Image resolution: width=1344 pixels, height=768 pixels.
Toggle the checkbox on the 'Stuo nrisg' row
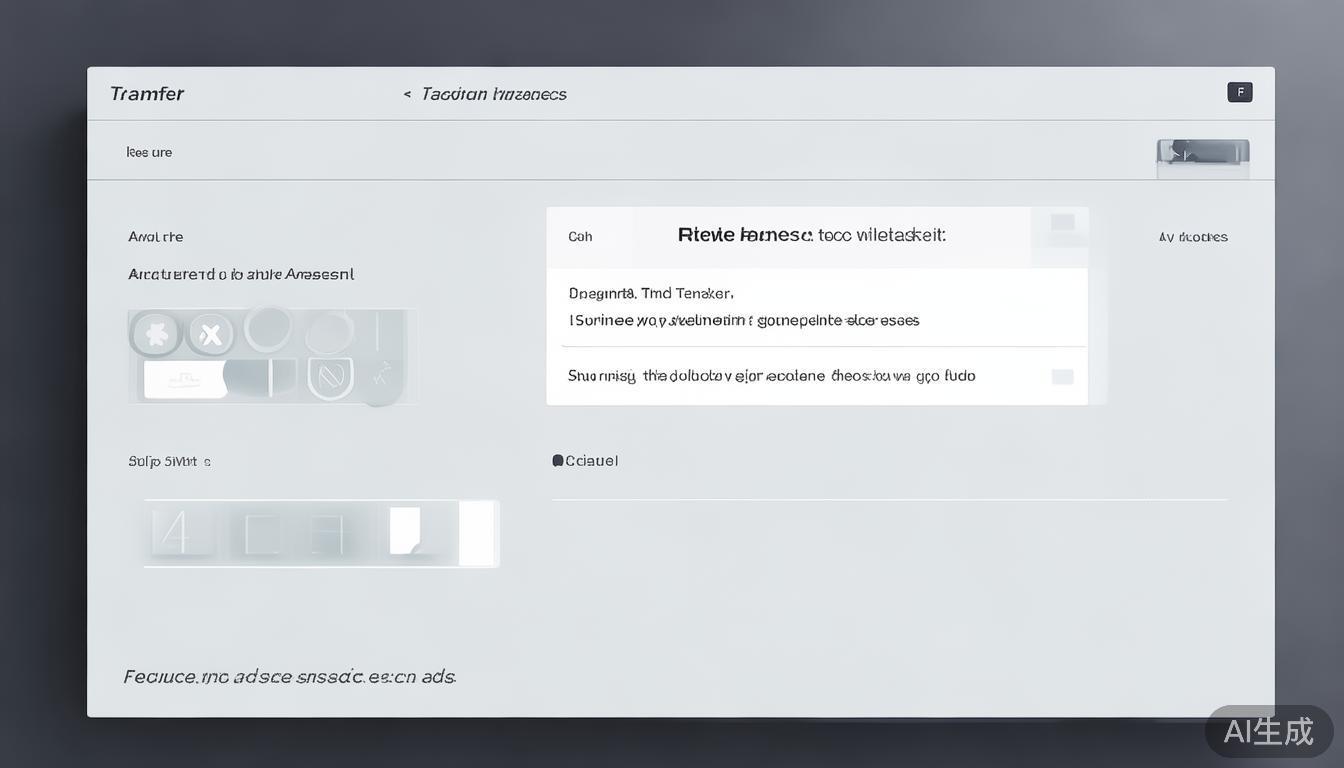point(1062,377)
